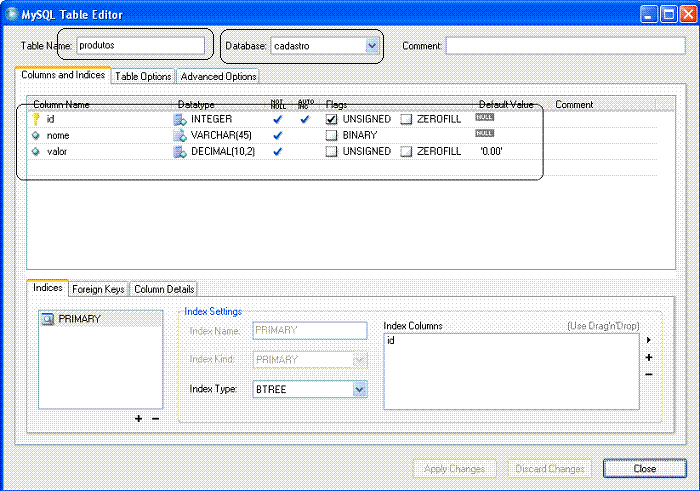The height and width of the screenshot is (491, 700).
Task: Click the INTEGER datatype cell
Action: [212, 119]
